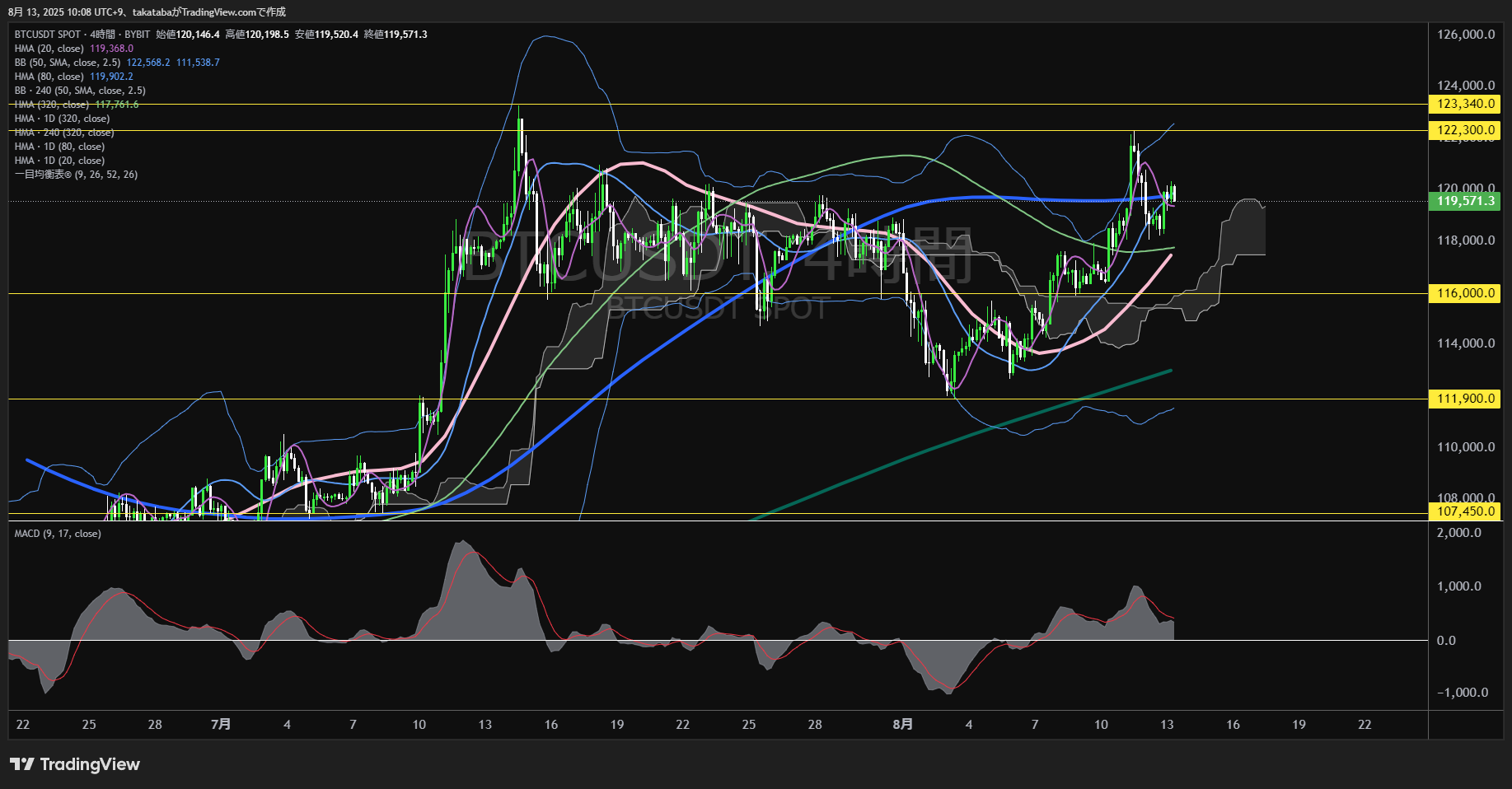Click the 7月 label on time axis
The width and height of the screenshot is (1512, 789).
221,725
